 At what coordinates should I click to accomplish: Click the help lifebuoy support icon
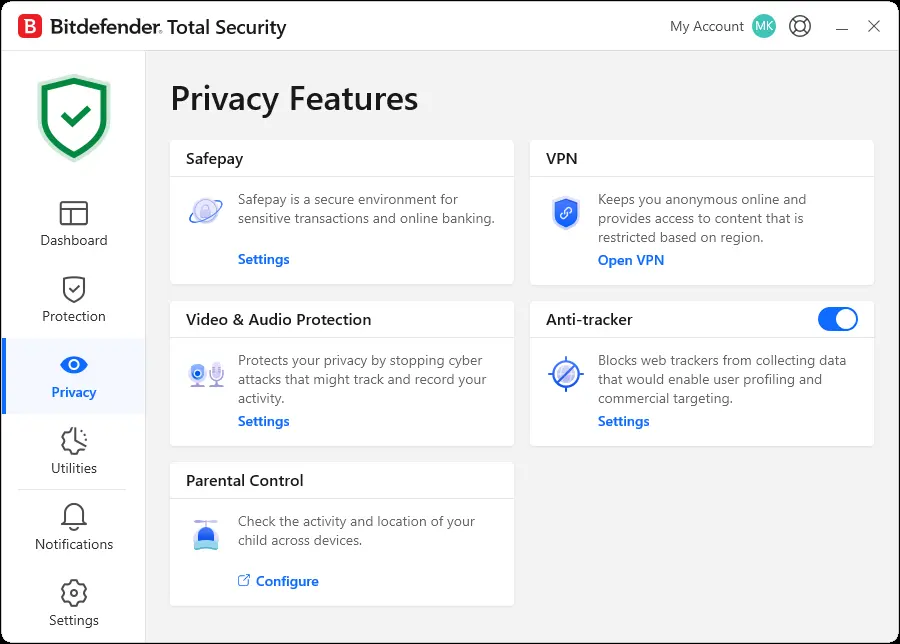point(800,26)
